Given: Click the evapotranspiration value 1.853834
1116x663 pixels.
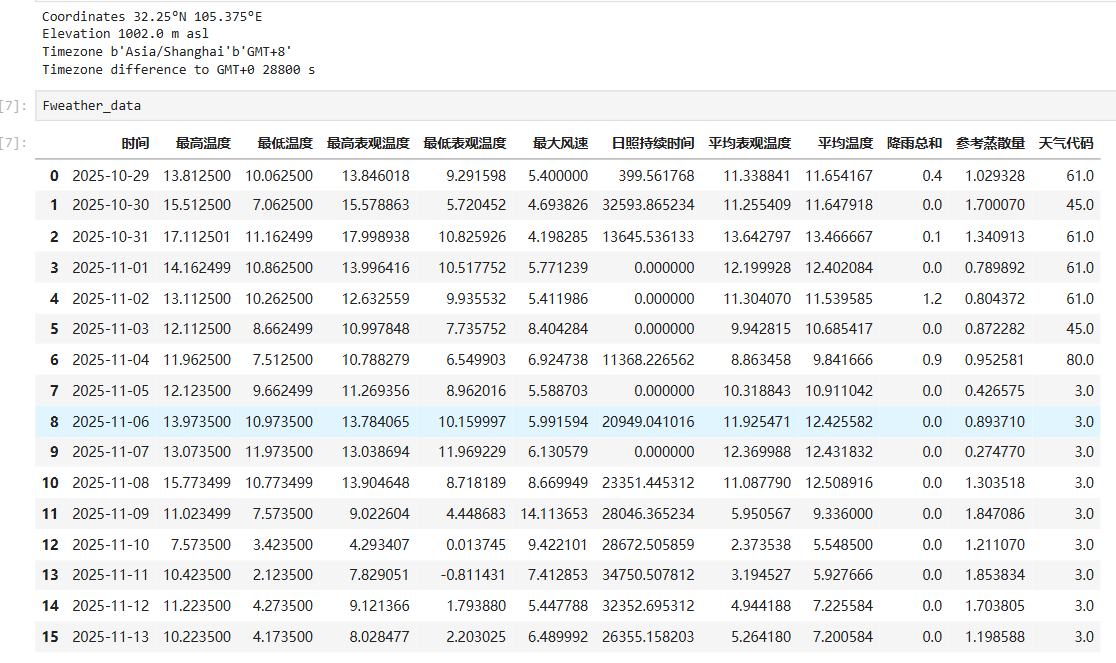Looking at the screenshot, I should click(995, 575).
